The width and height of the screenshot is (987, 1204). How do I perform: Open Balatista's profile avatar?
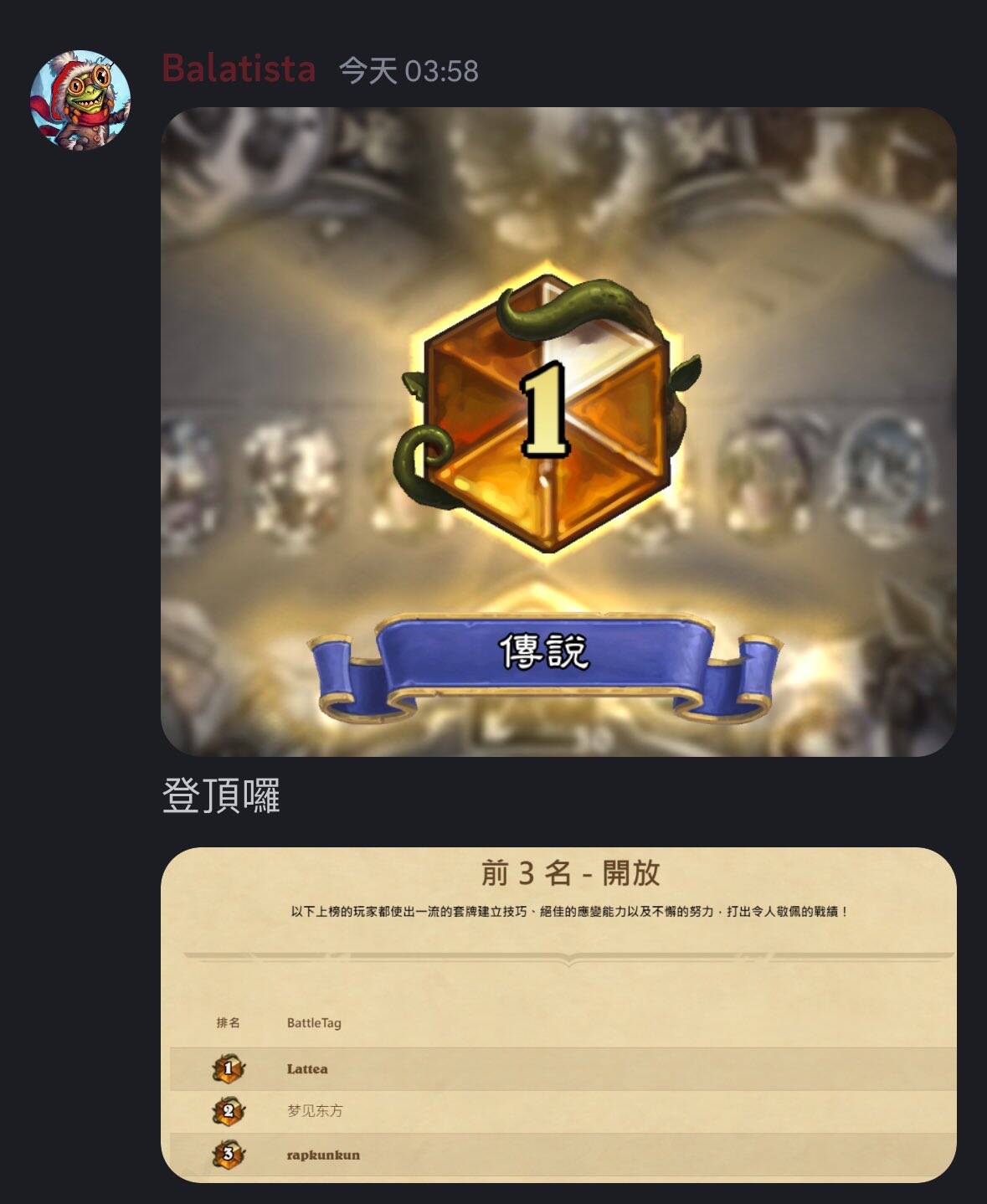click(x=80, y=100)
